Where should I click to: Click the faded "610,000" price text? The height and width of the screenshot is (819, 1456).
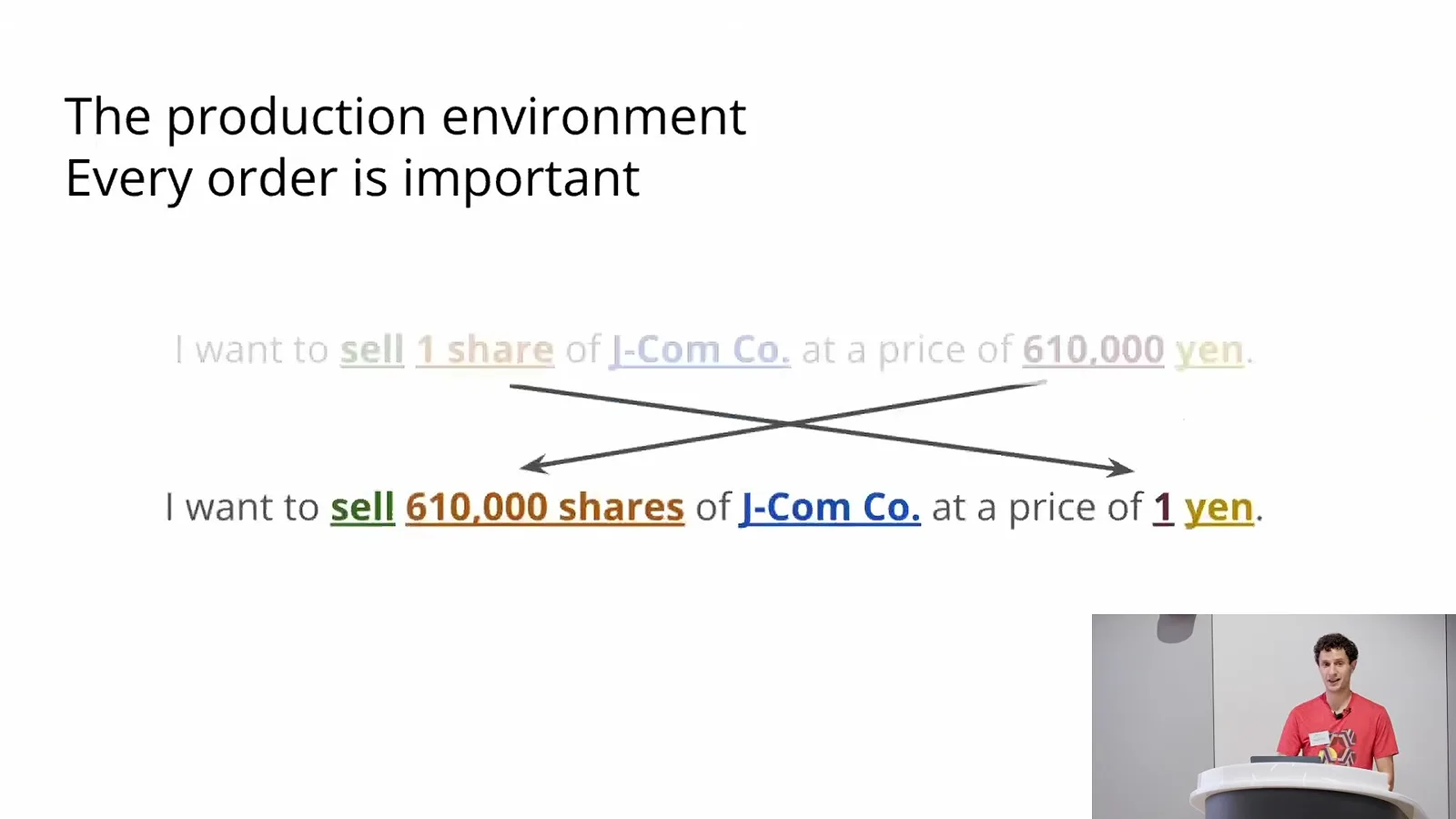click(1093, 350)
